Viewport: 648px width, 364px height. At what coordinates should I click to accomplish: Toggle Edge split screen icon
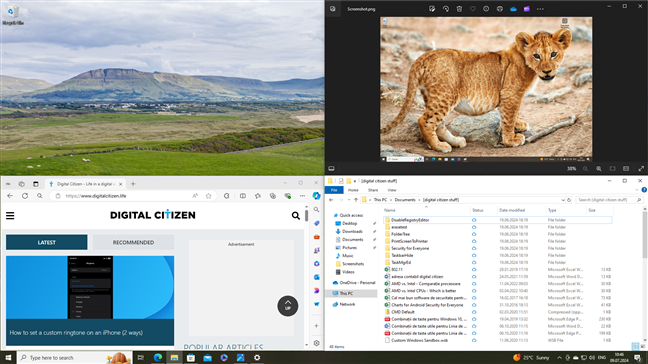click(243, 196)
